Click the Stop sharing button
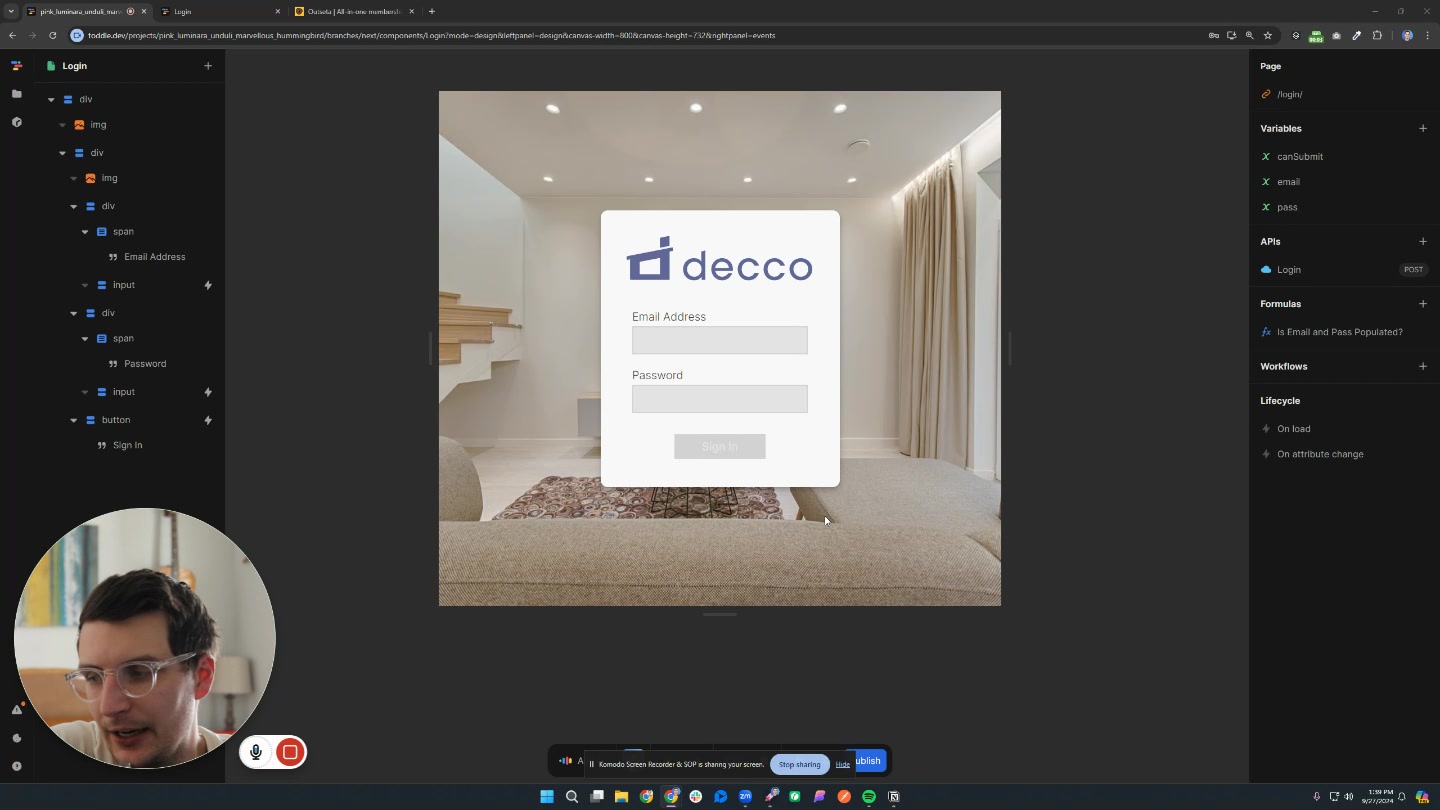 [799, 765]
